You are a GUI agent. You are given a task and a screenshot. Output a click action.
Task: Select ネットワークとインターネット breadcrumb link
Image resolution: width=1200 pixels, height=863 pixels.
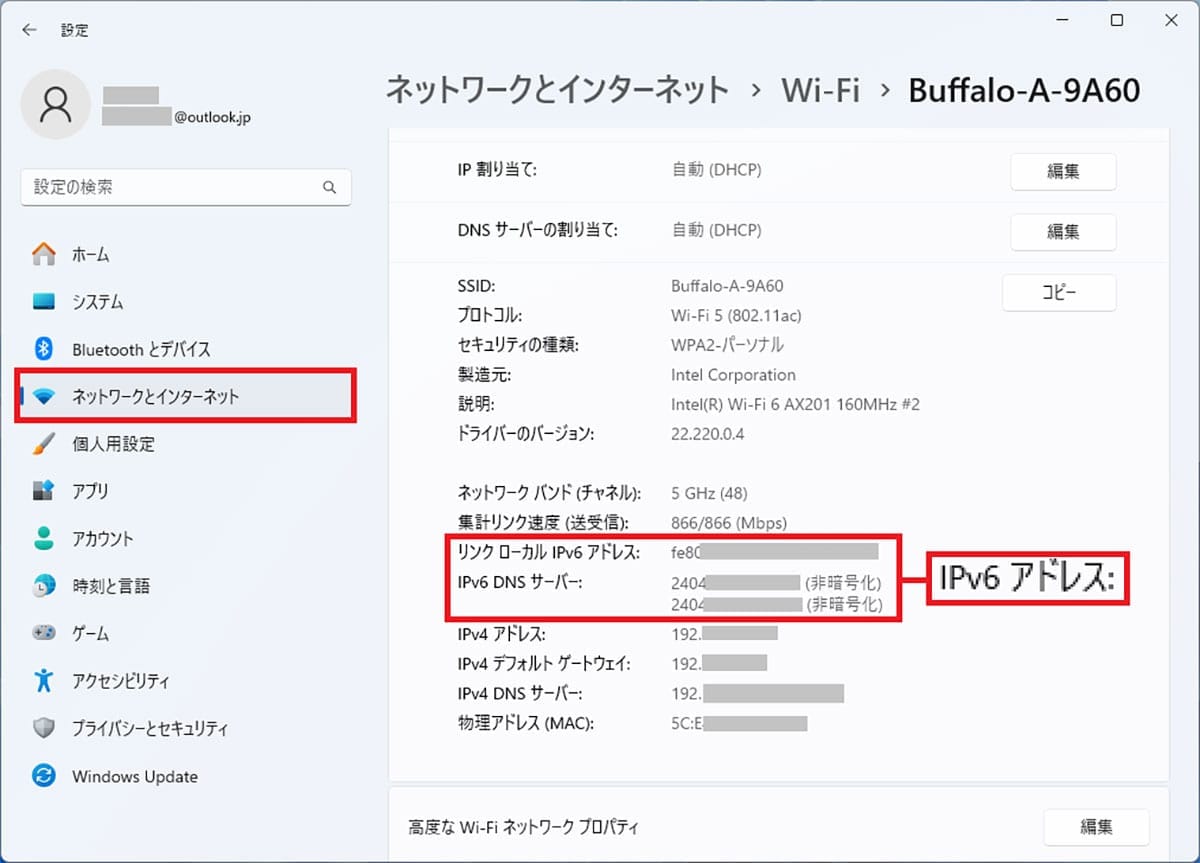pyautogui.click(x=556, y=90)
